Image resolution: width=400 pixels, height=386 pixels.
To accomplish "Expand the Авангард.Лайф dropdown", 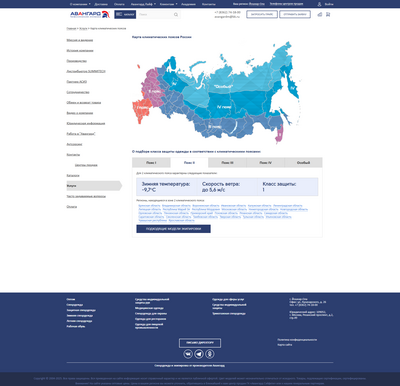I will [143, 4].
